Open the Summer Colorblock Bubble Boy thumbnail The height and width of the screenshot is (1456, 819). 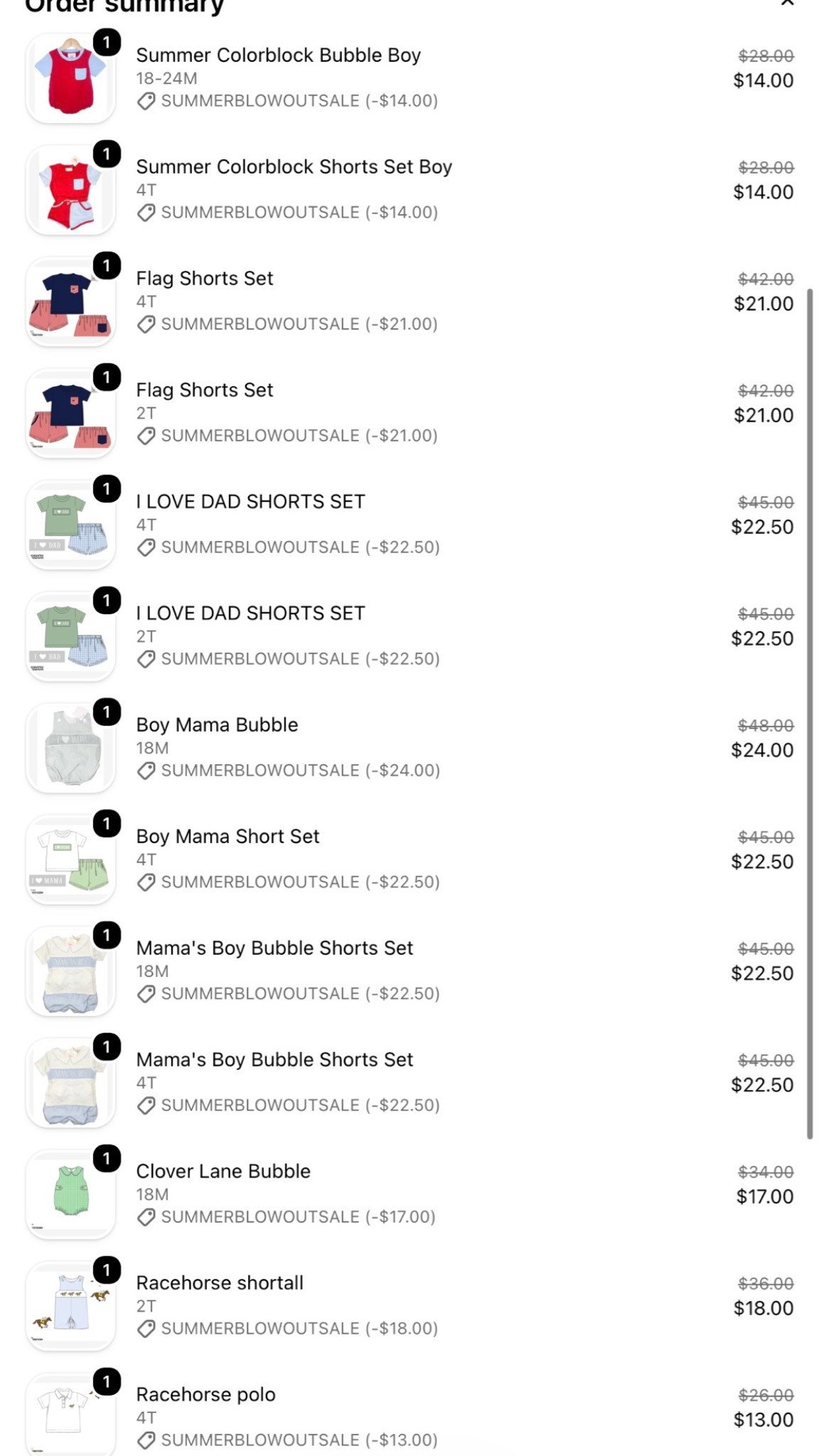70,78
